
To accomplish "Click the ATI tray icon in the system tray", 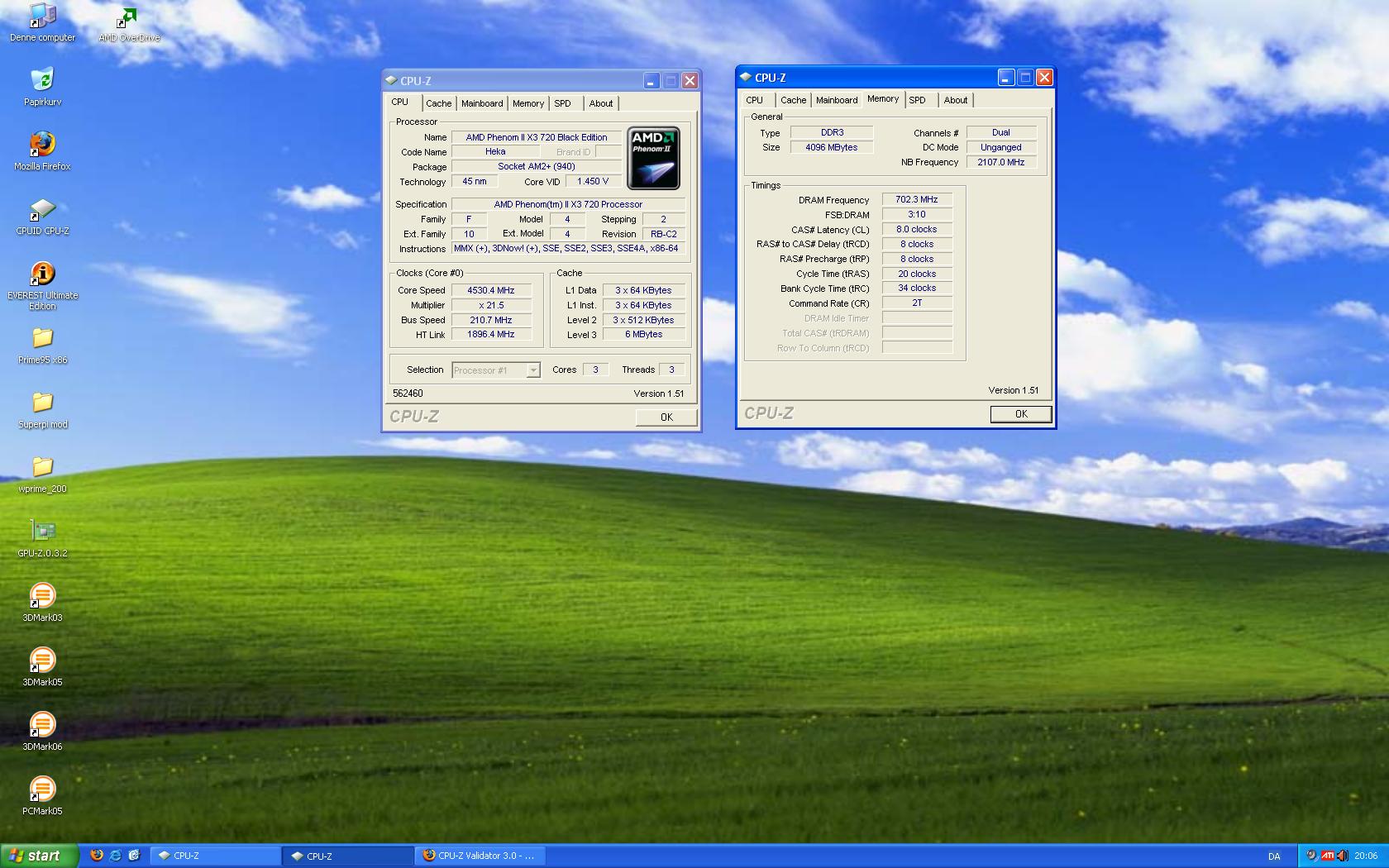I will coord(1327,856).
